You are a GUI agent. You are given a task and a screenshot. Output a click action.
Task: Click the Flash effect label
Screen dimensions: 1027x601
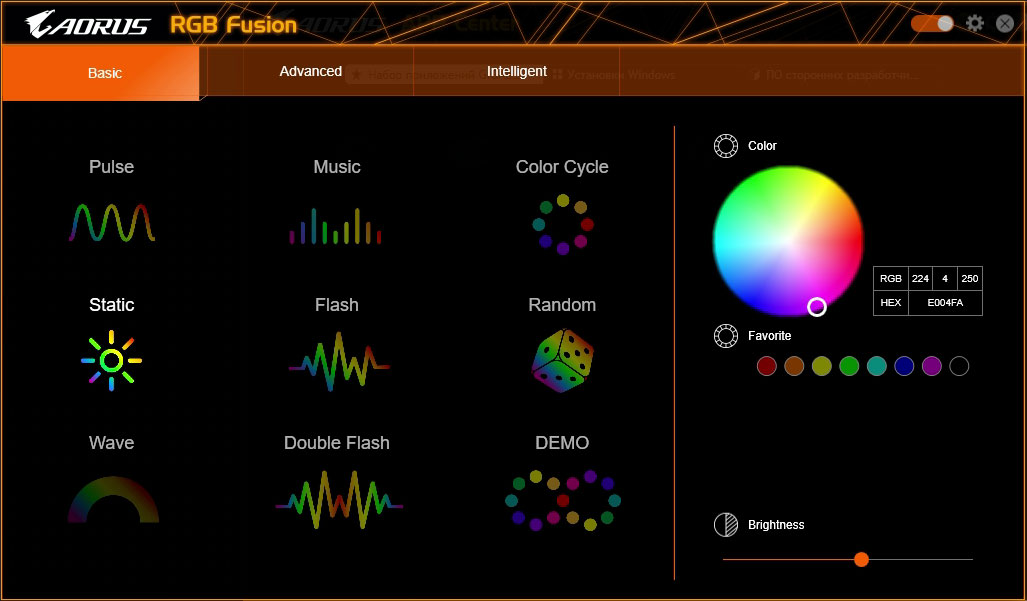[337, 305]
